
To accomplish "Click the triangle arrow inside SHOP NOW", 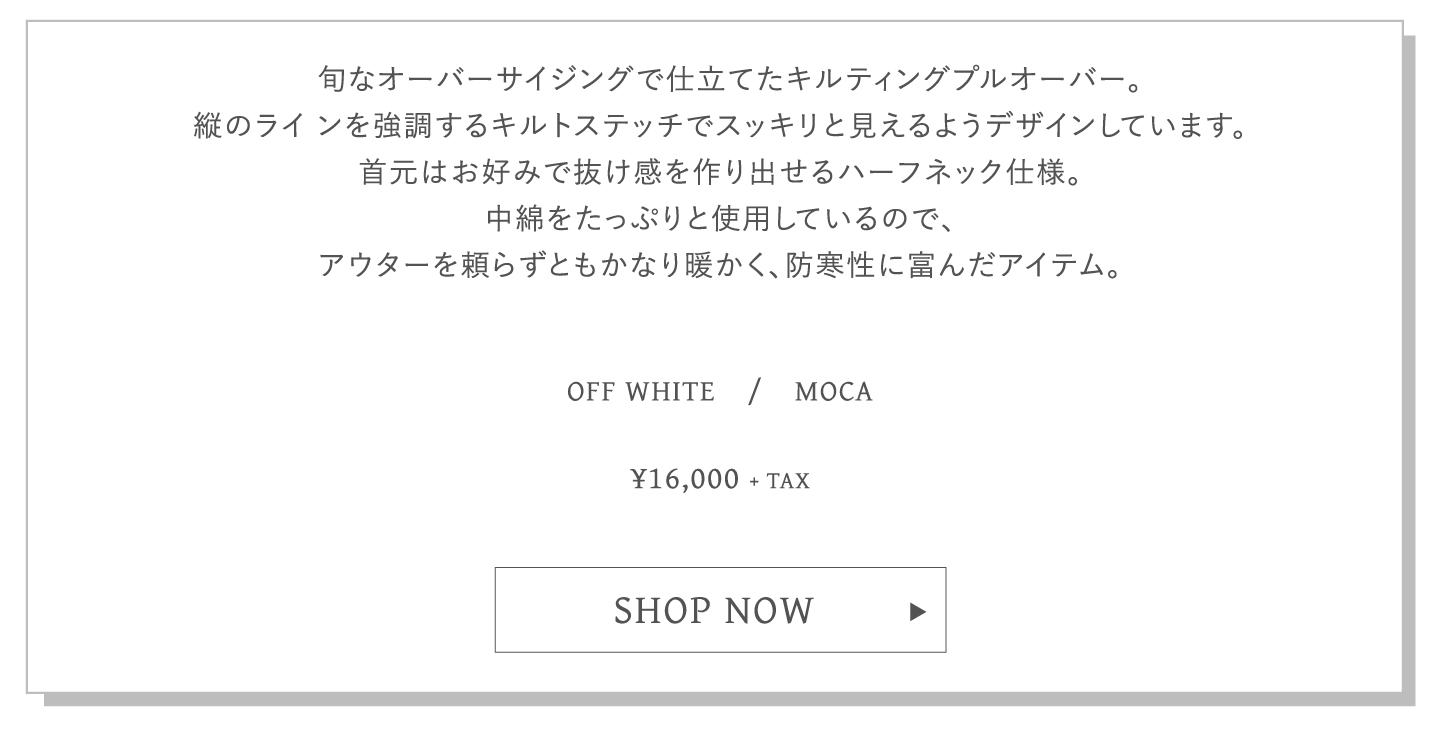I will 918,611.
